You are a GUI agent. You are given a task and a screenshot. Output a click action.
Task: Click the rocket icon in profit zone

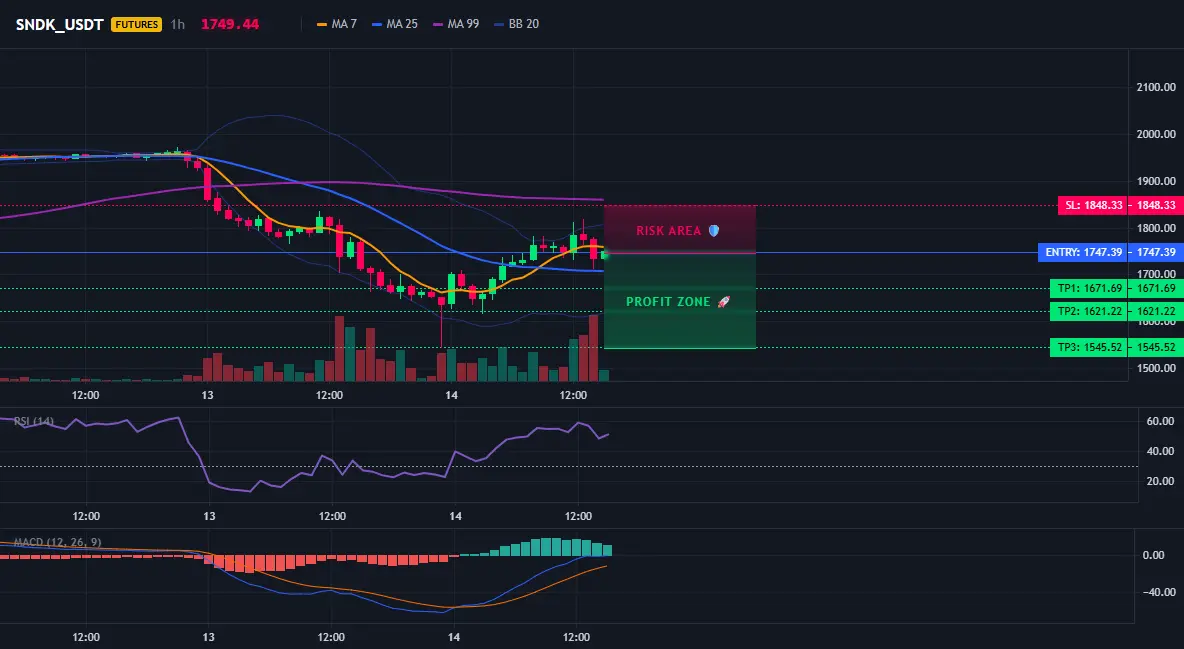click(x=723, y=301)
